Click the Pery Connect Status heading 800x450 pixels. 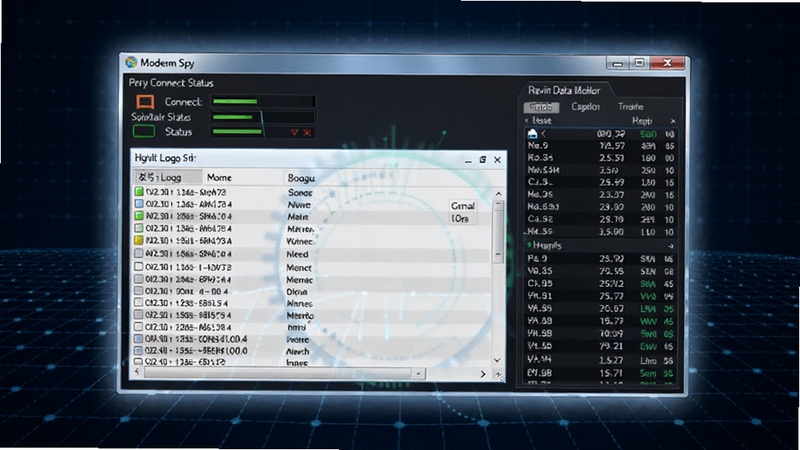click(x=171, y=83)
